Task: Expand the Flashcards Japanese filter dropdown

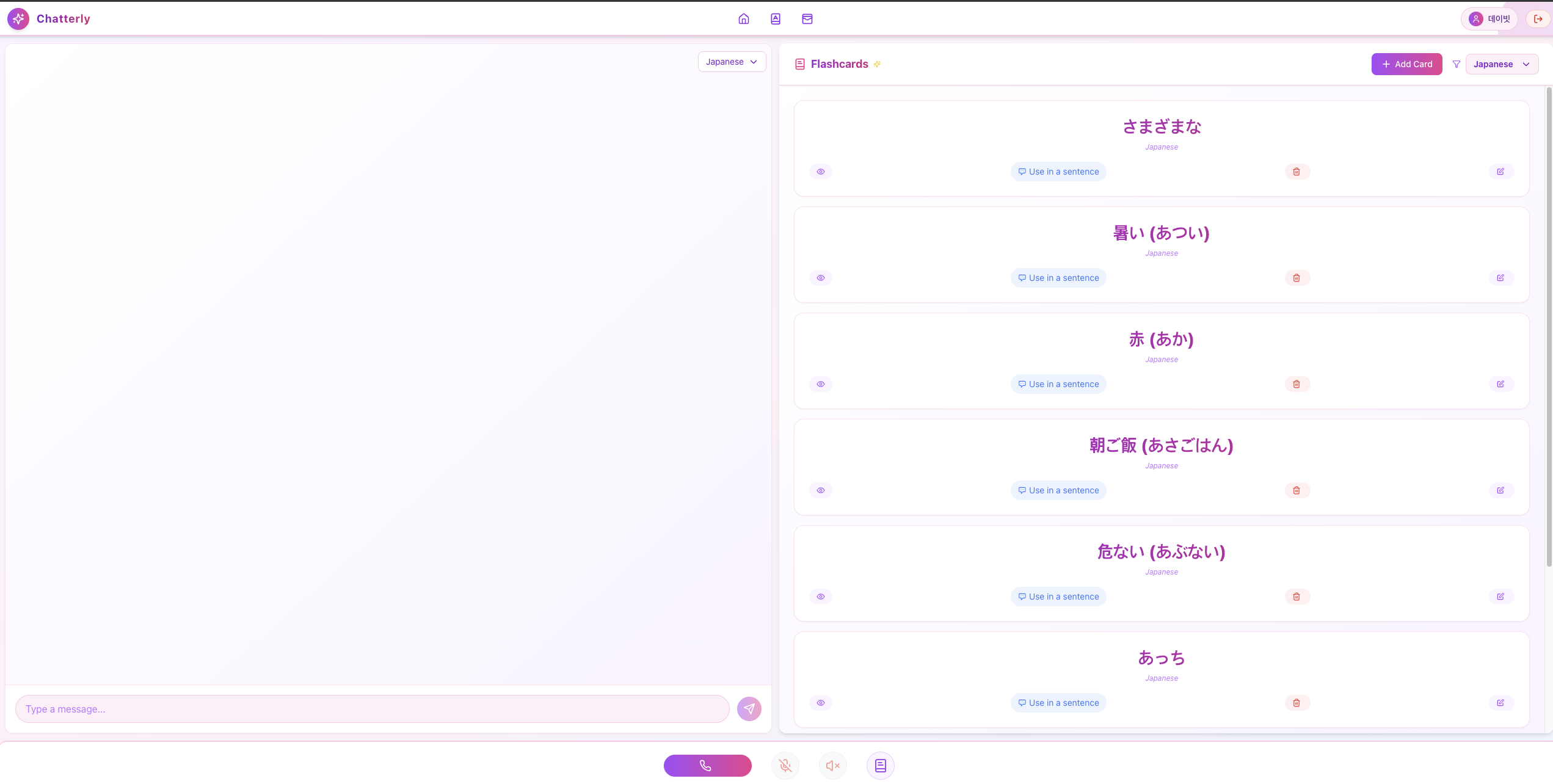Action: 1501,64
